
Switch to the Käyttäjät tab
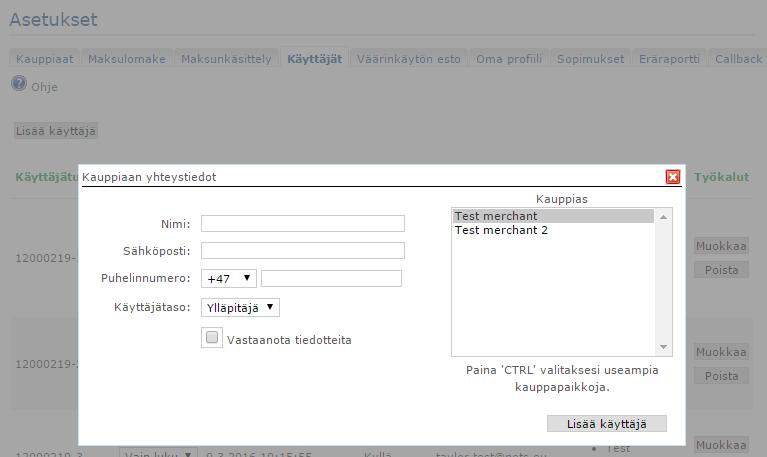(x=315, y=59)
